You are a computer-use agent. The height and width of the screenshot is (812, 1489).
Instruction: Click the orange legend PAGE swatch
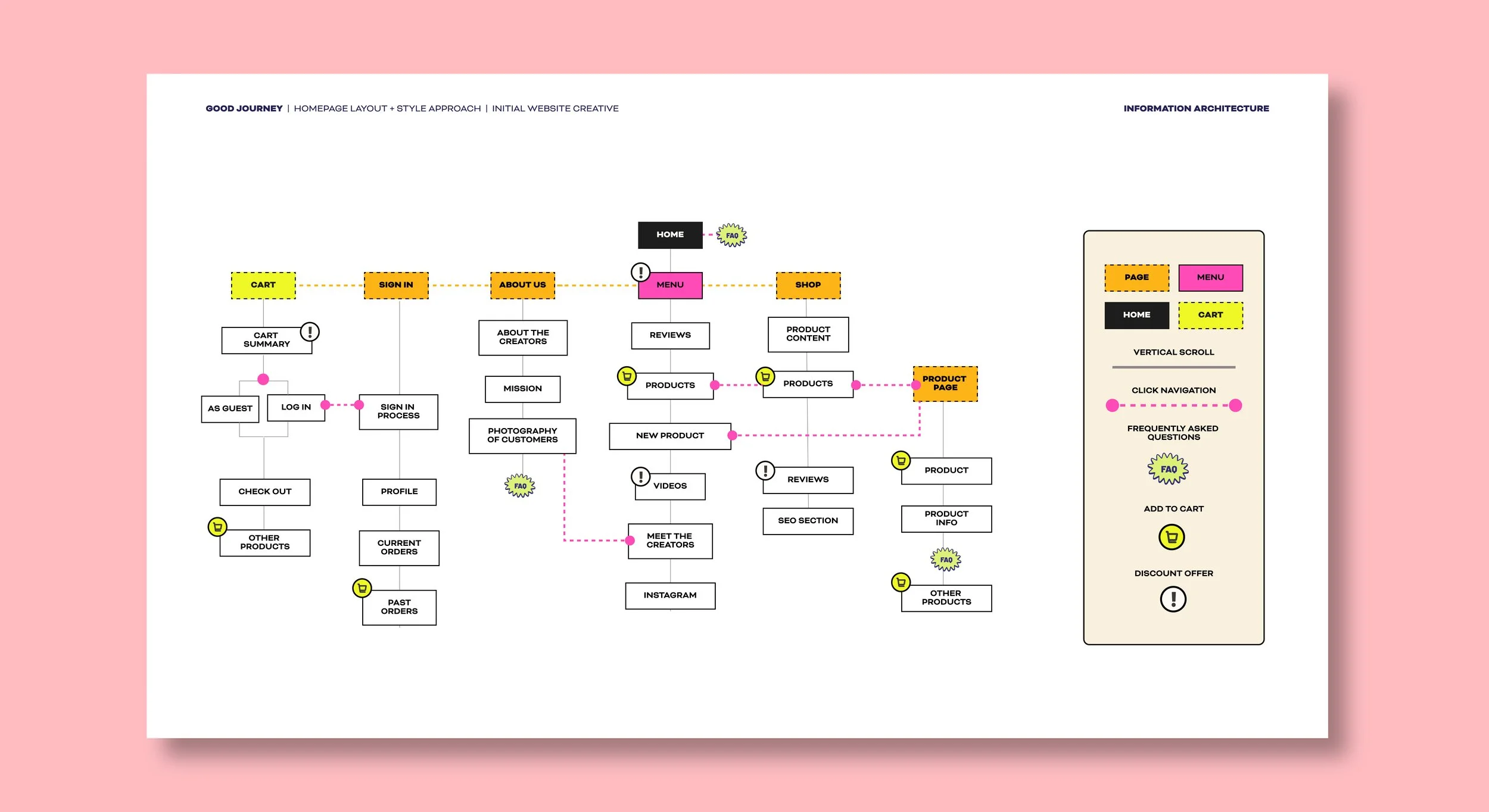1136,277
